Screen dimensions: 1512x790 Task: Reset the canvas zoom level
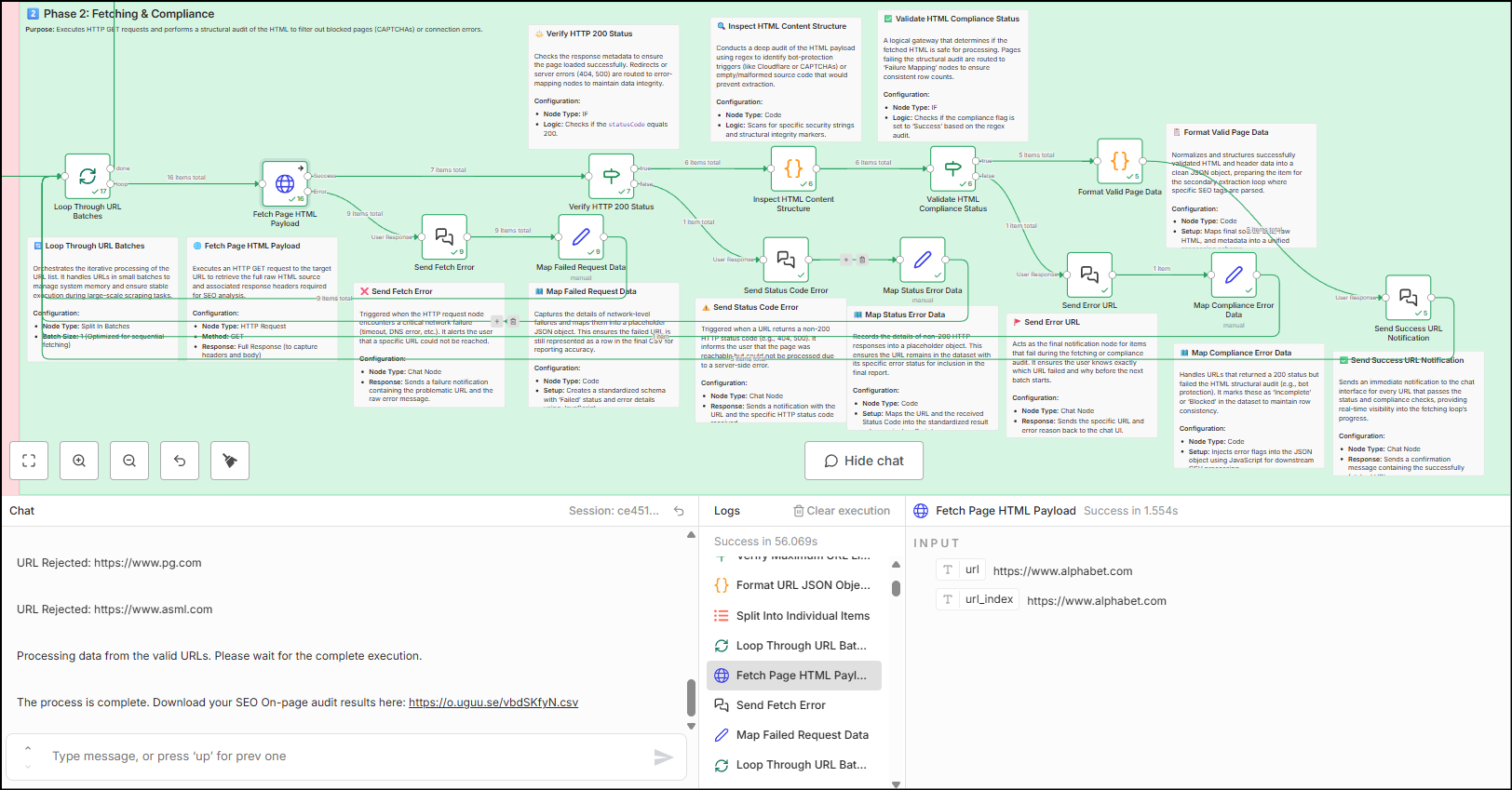(180, 461)
